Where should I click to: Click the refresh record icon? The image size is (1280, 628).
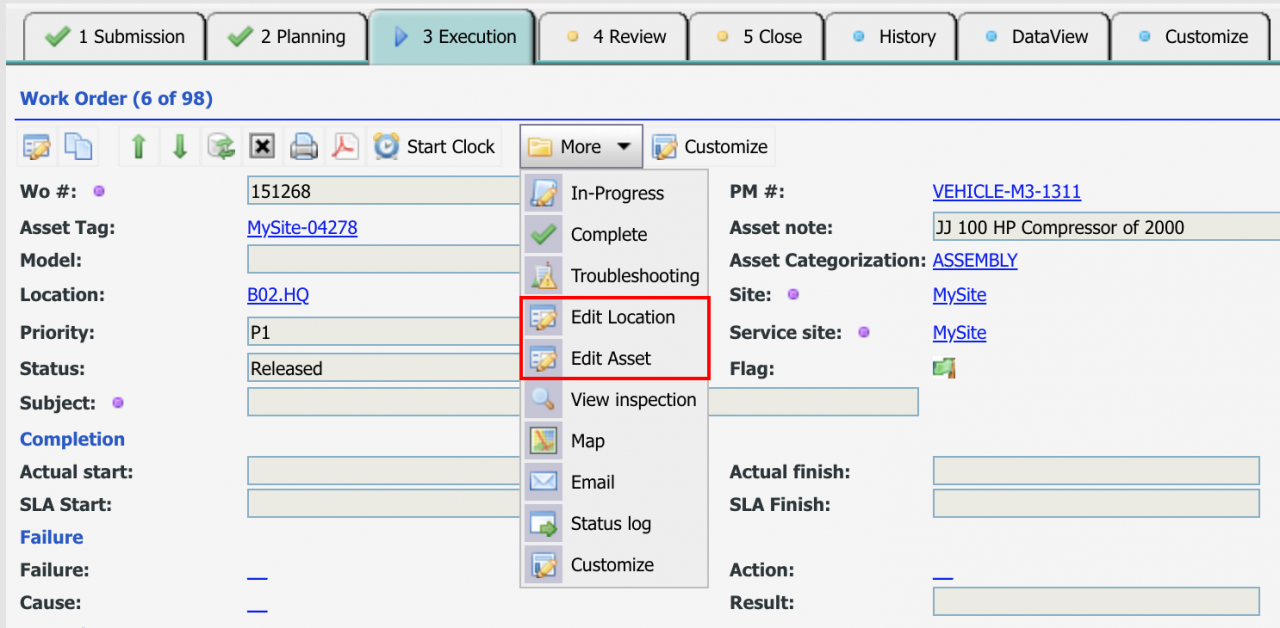pos(221,147)
